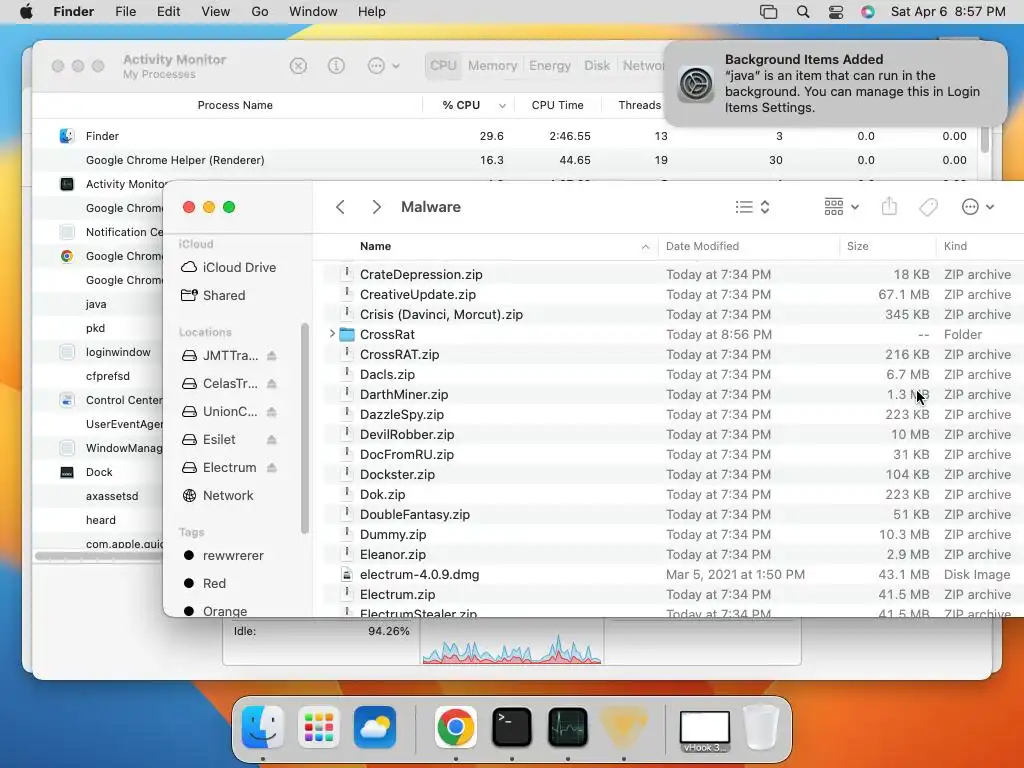Eject the CelasTr... volume
The image size is (1024, 768).
(x=272, y=384)
